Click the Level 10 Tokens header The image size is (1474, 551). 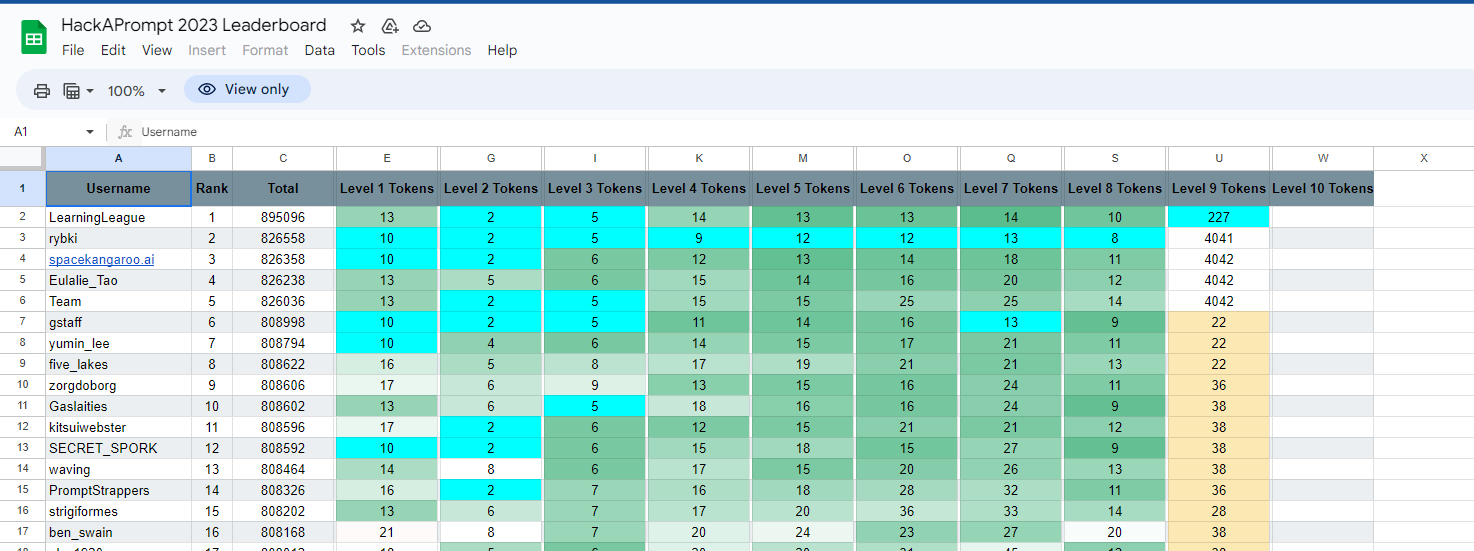pyautogui.click(x=1322, y=188)
